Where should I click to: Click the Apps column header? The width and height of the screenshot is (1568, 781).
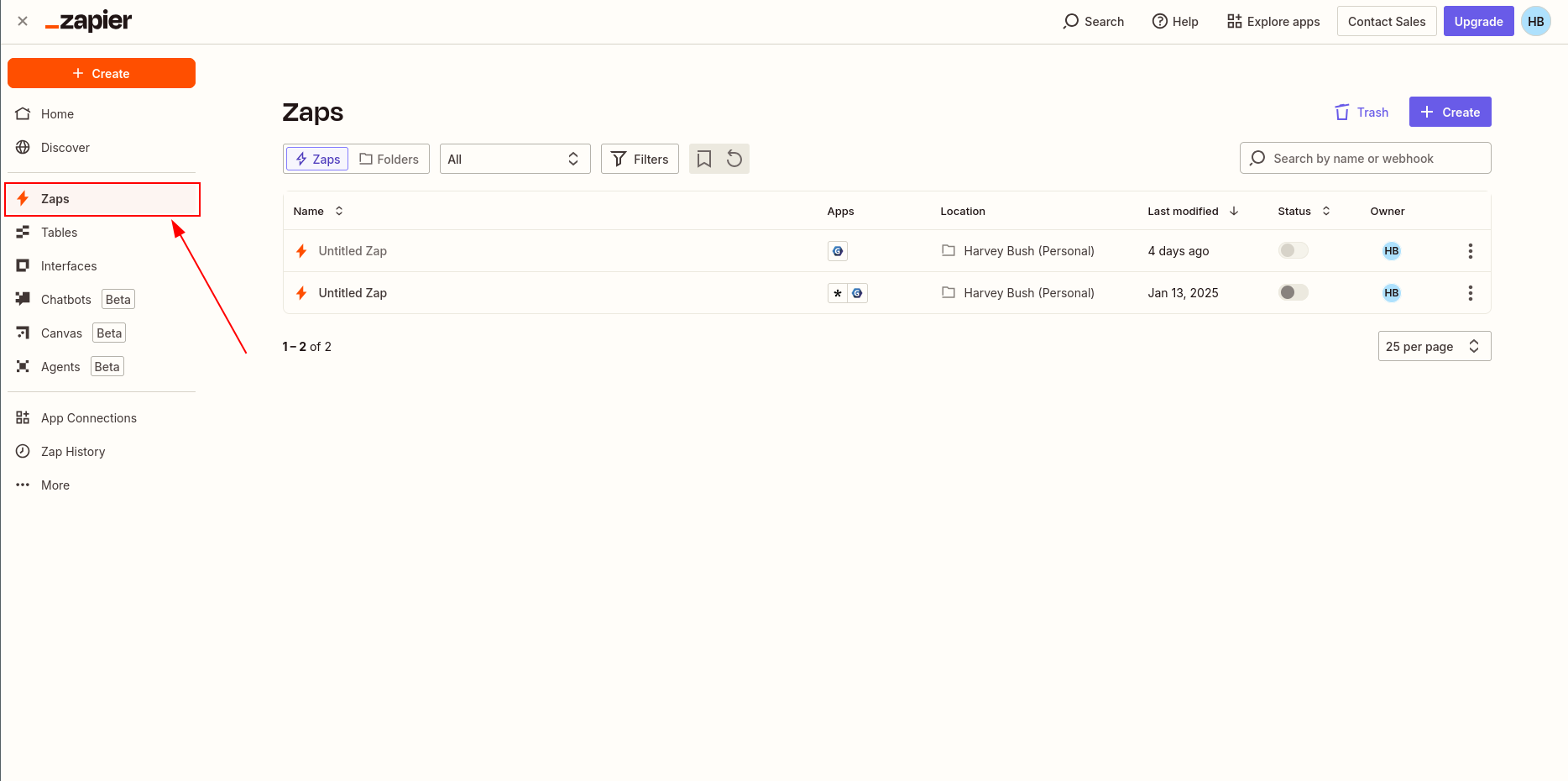[840, 211]
